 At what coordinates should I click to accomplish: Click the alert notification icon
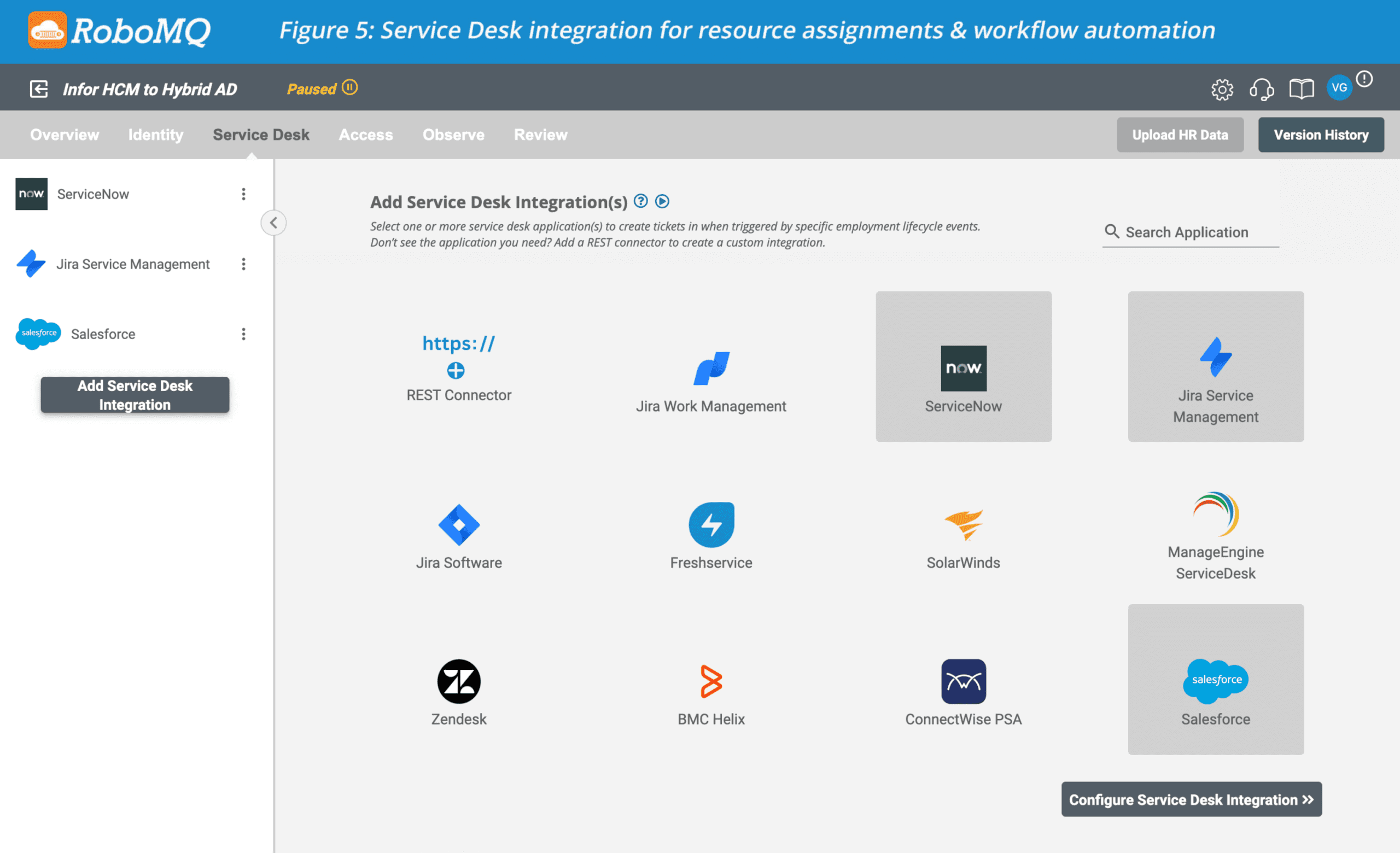click(x=1366, y=78)
